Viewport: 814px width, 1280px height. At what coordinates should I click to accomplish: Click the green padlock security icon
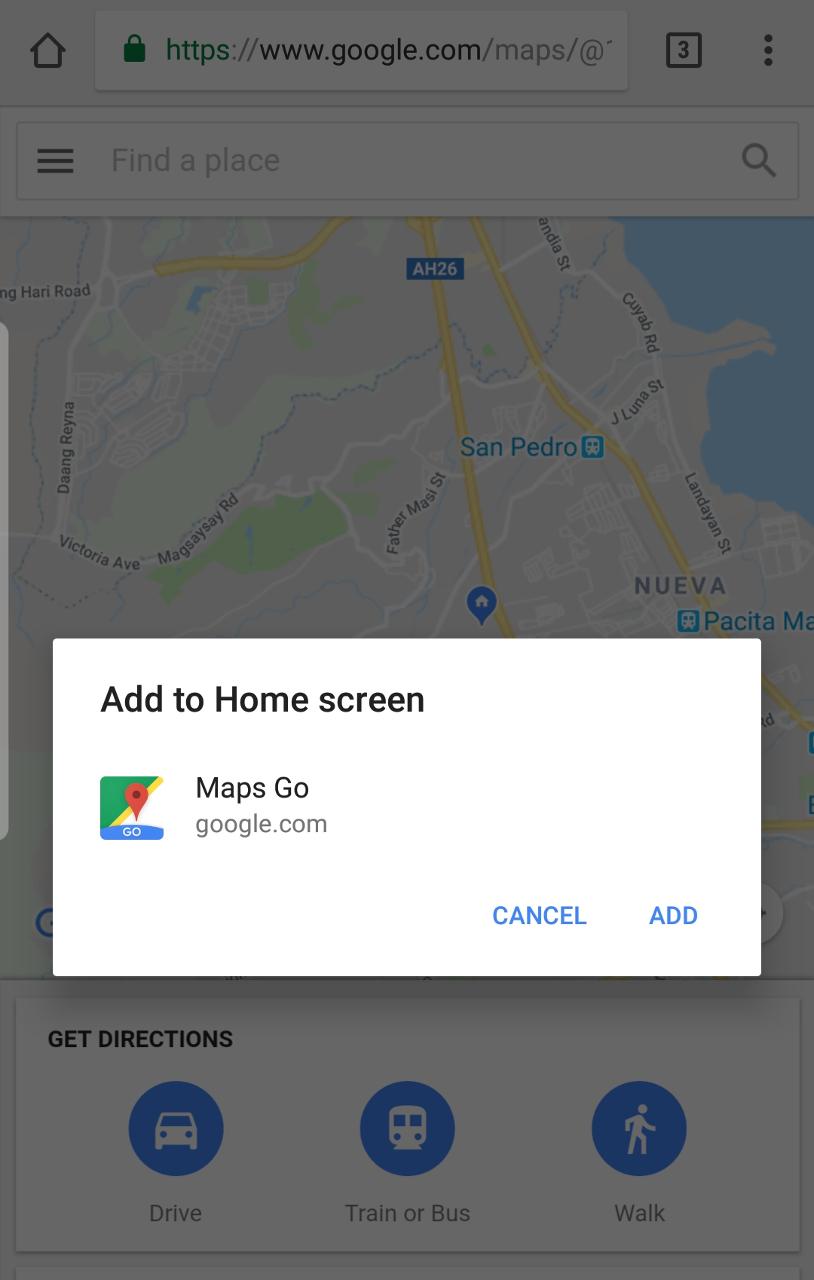click(x=134, y=49)
